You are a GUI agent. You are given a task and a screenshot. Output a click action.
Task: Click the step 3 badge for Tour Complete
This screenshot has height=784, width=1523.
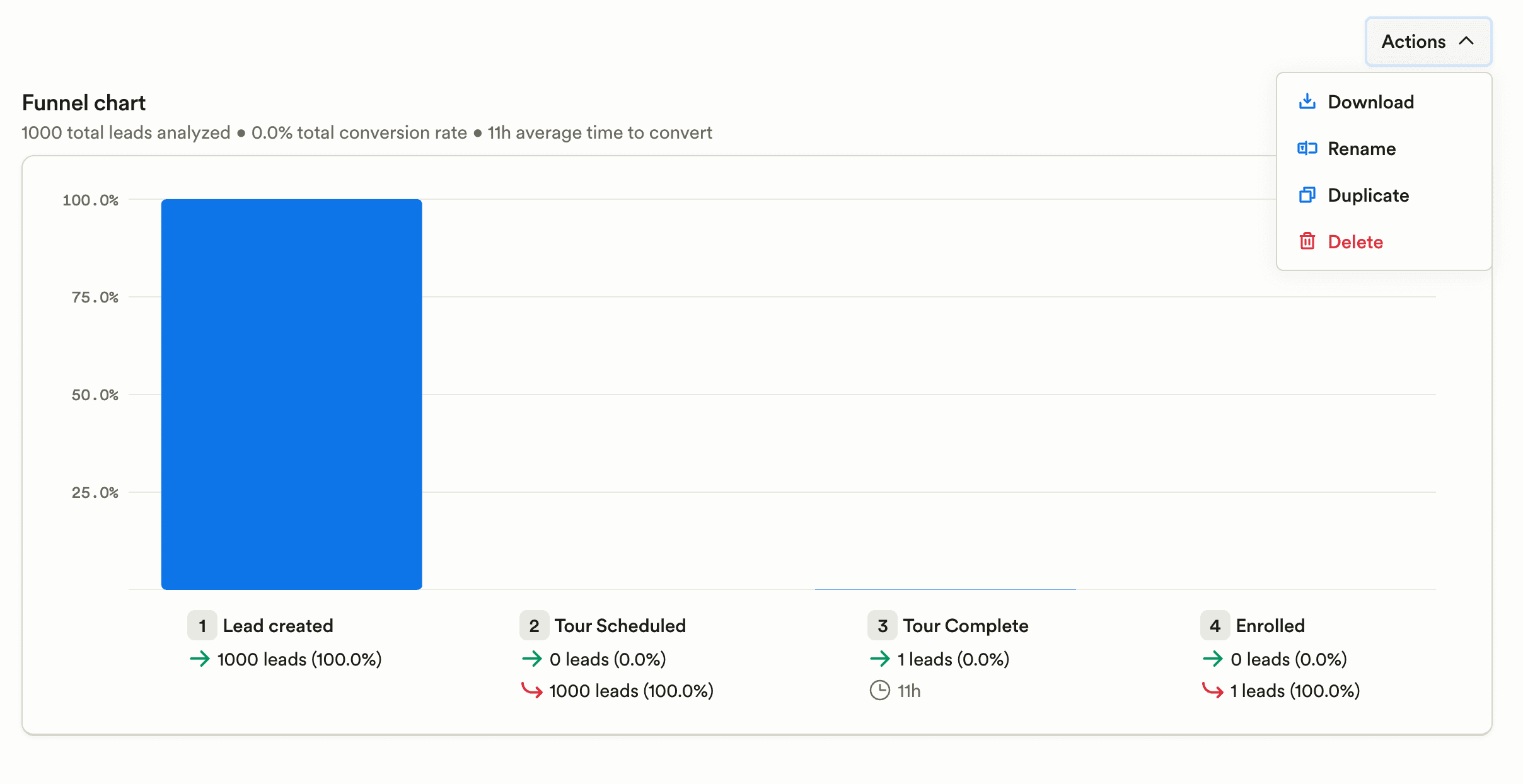882,625
